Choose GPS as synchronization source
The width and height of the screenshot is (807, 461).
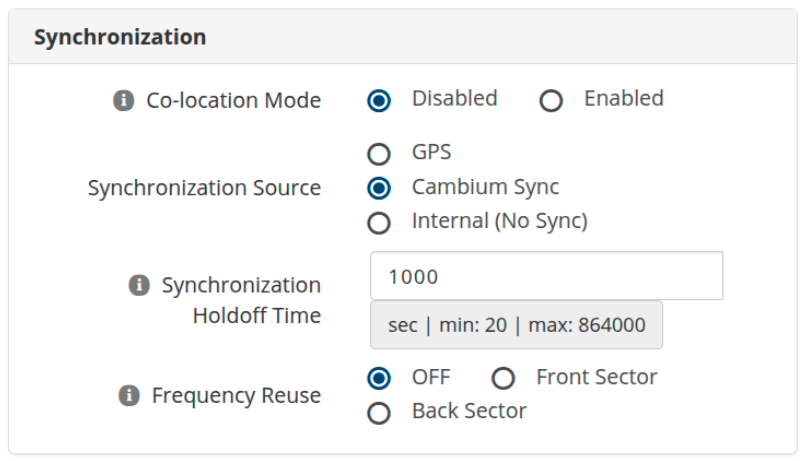coord(378,155)
